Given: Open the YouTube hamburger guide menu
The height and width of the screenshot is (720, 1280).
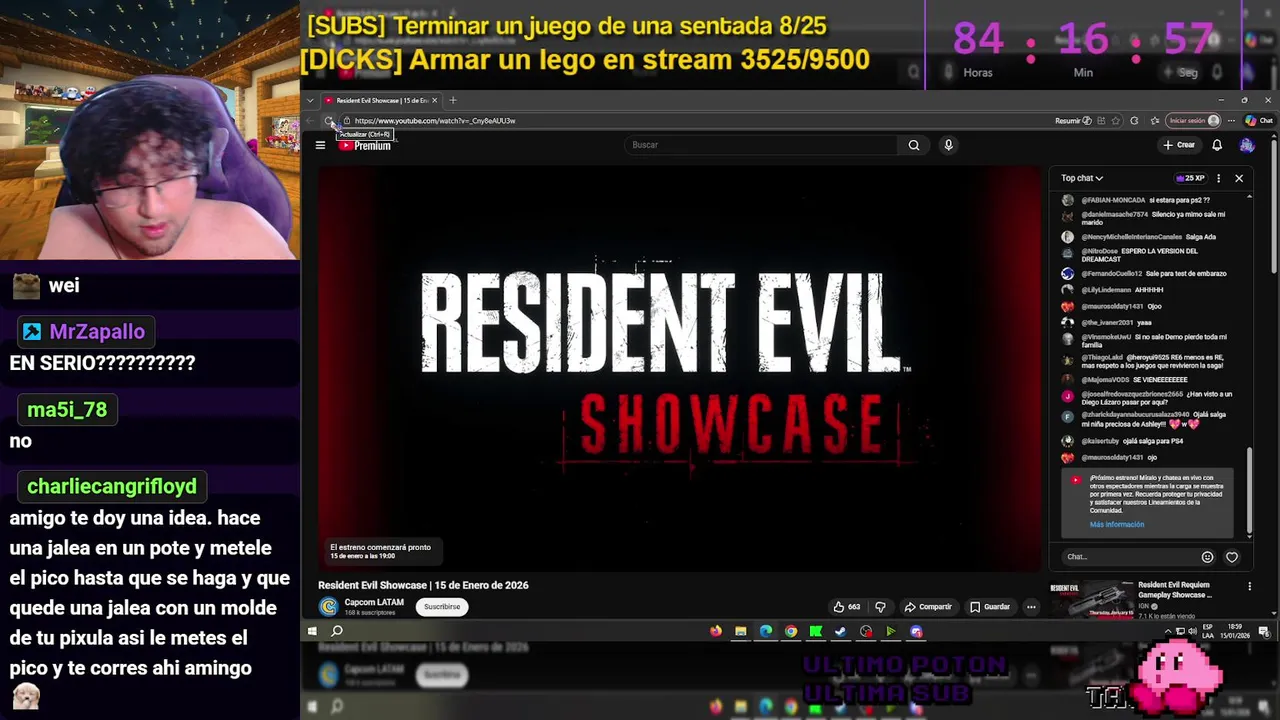Looking at the screenshot, I should coord(320,145).
